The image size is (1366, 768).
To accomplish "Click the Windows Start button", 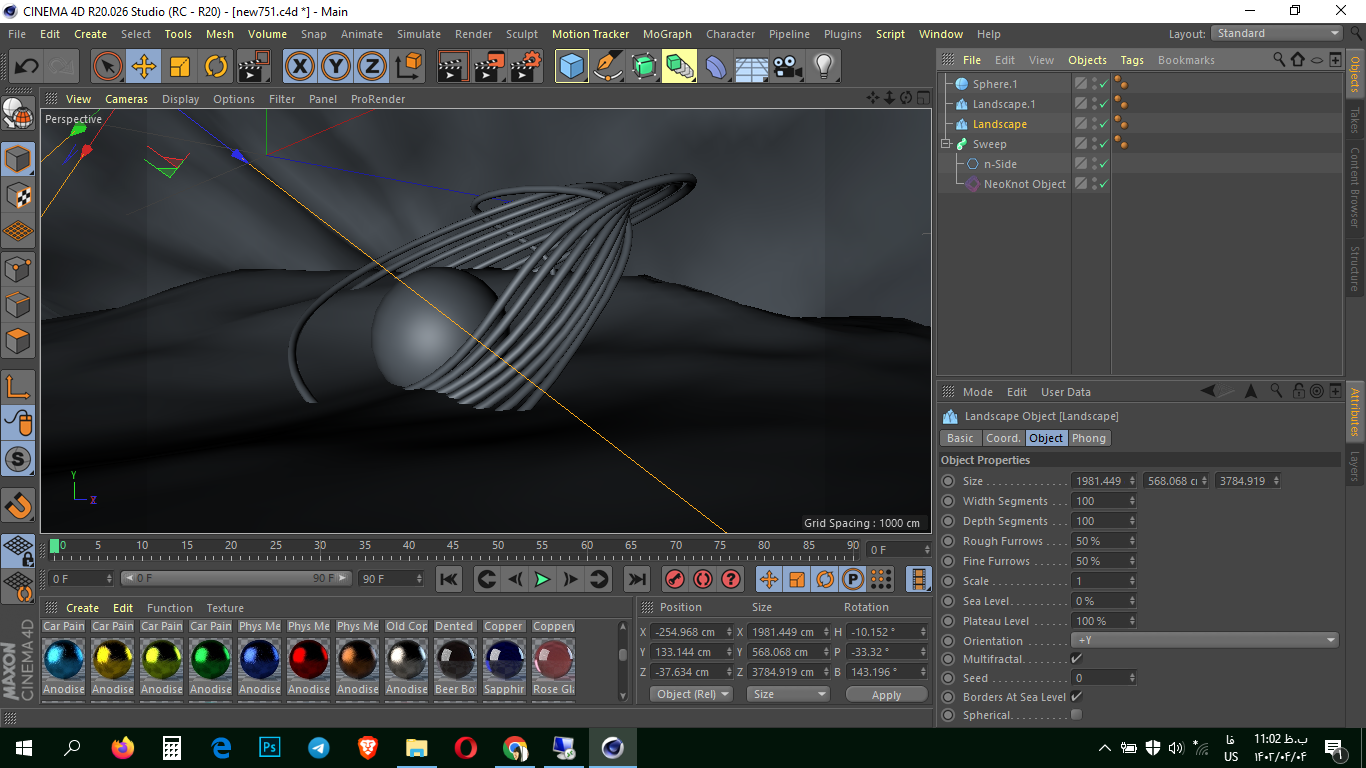I will point(24,748).
